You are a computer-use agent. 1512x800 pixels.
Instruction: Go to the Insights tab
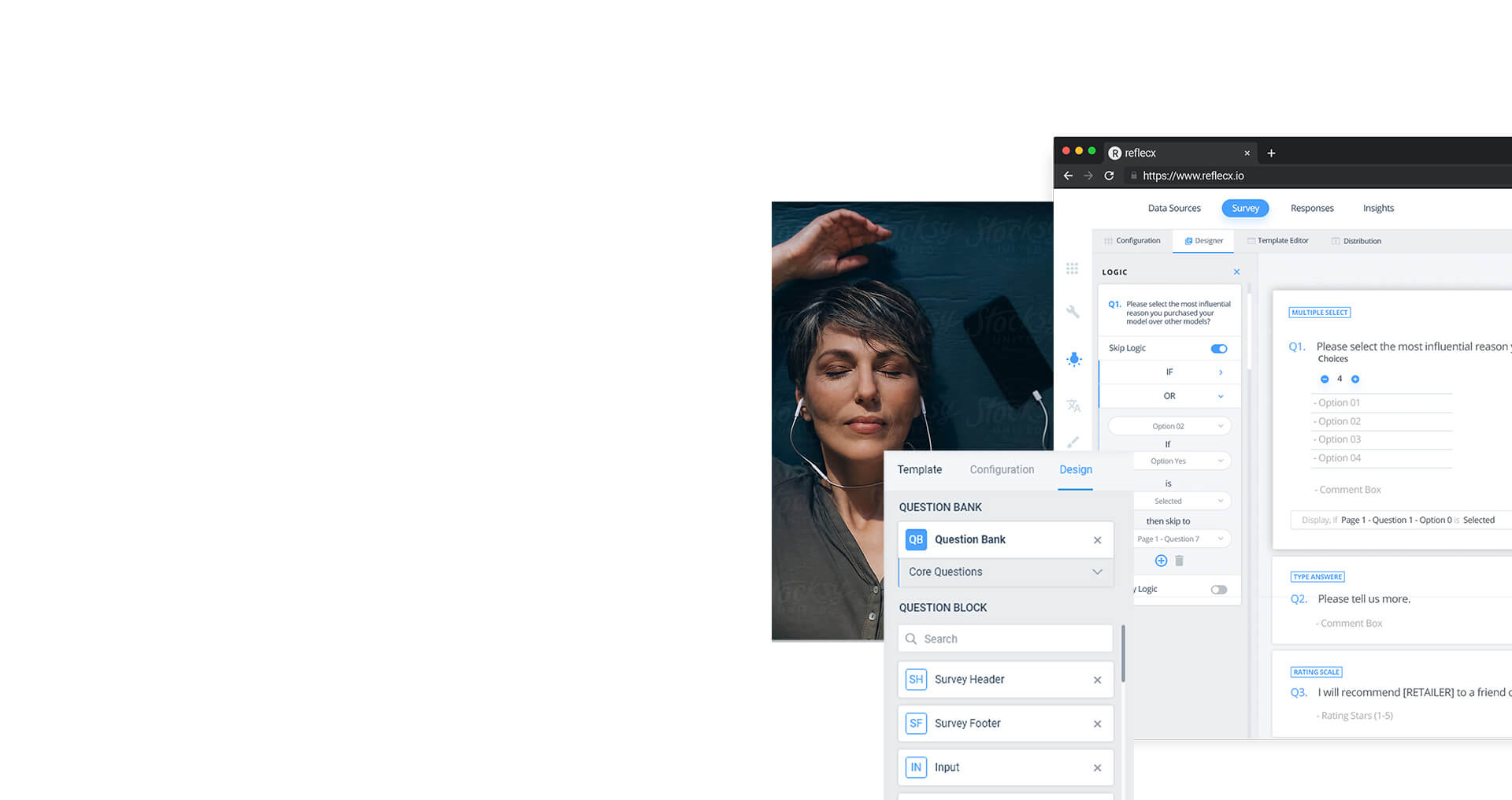1378,208
